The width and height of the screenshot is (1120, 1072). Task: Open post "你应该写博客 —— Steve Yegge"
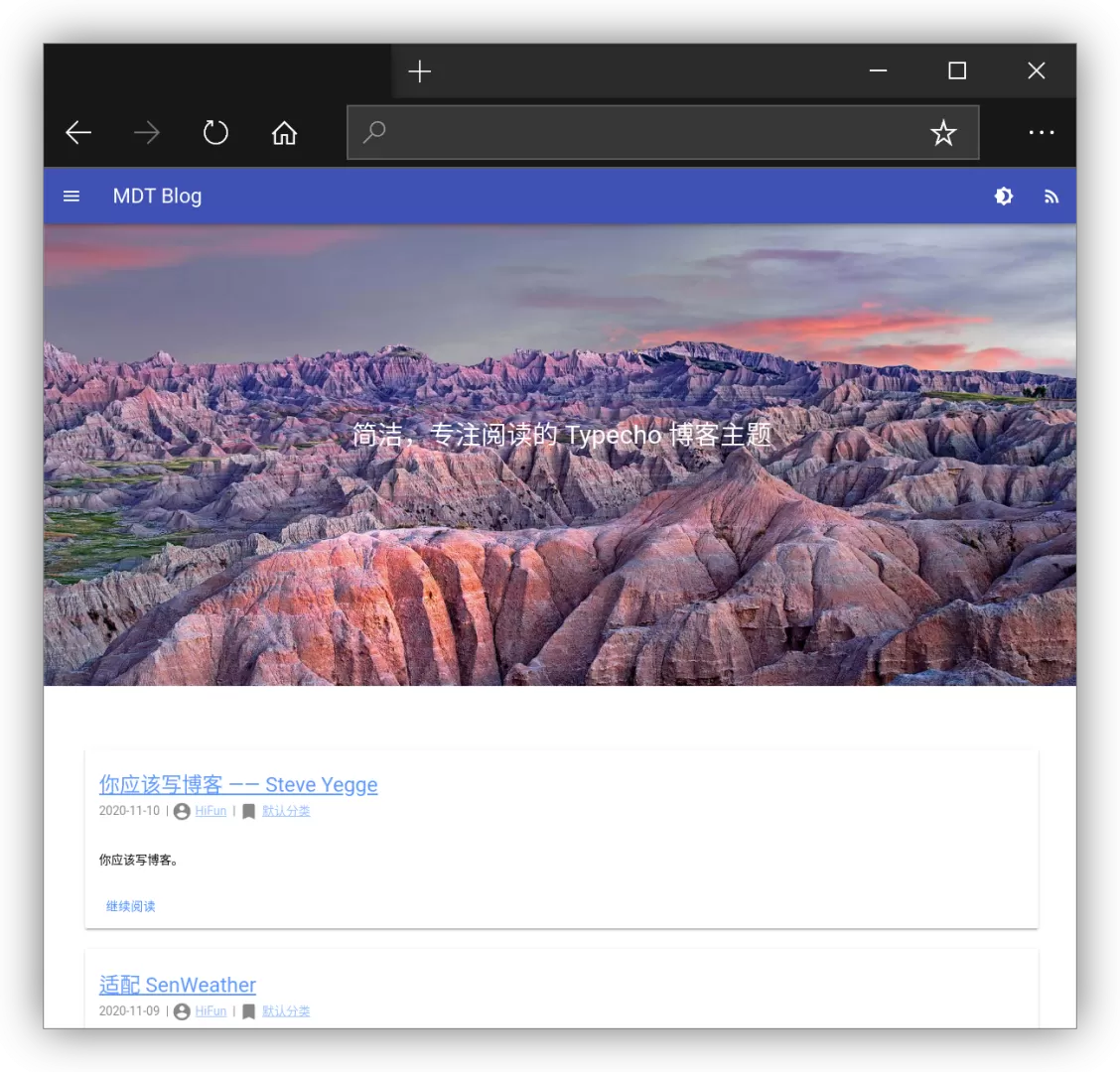tap(238, 785)
